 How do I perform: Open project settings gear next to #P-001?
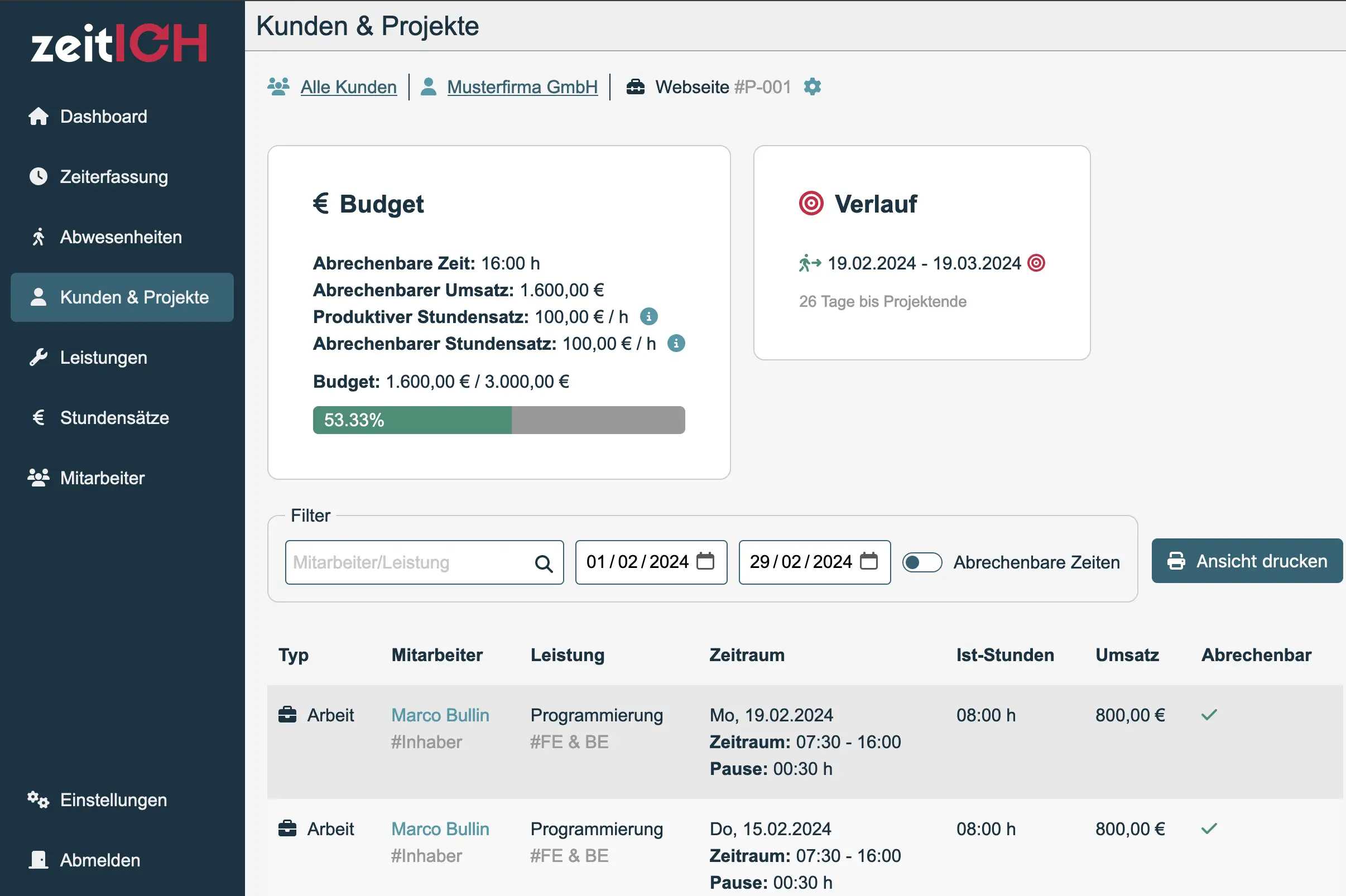(x=812, y=87)
